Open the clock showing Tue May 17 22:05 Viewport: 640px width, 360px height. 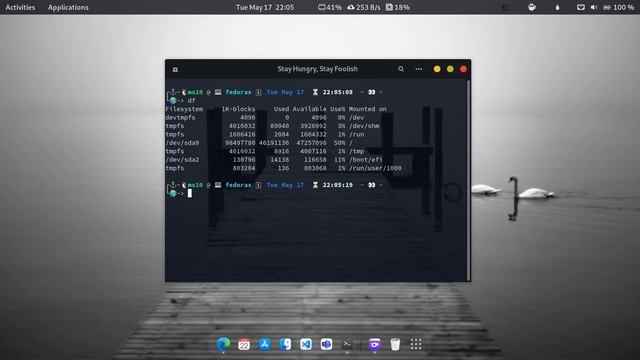(x=265, y=7)
